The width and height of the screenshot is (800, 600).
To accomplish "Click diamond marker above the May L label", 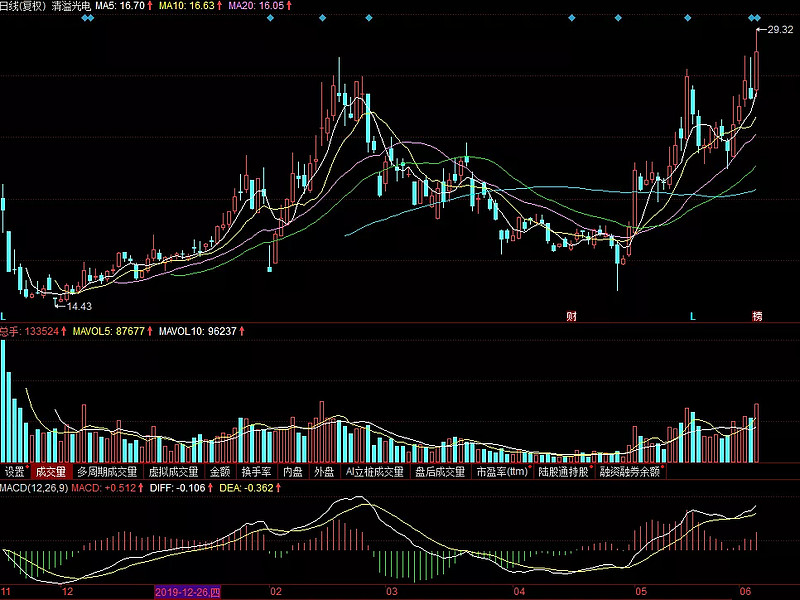I will pos(688,18).
